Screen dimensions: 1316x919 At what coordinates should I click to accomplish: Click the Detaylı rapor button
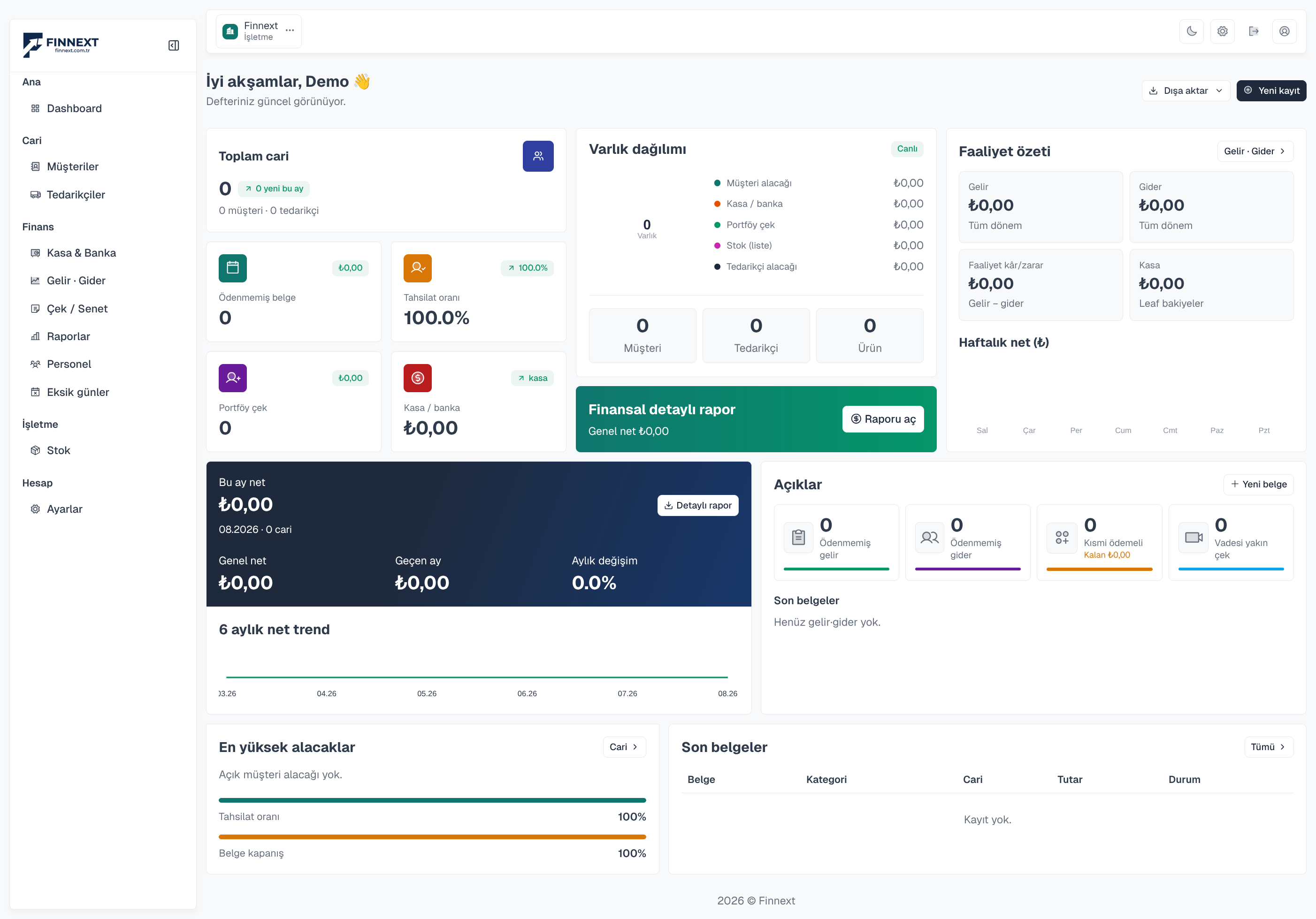[x=697, y=505]
